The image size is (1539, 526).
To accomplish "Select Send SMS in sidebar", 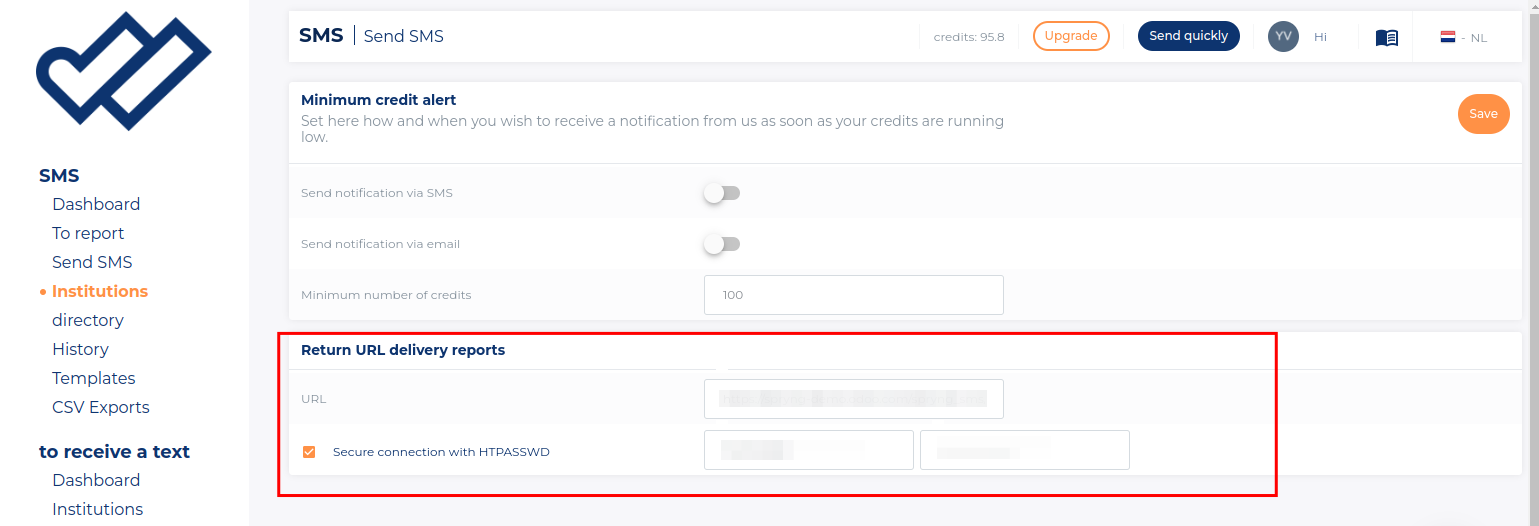I will pyautogui.click(x=92, y=262).
